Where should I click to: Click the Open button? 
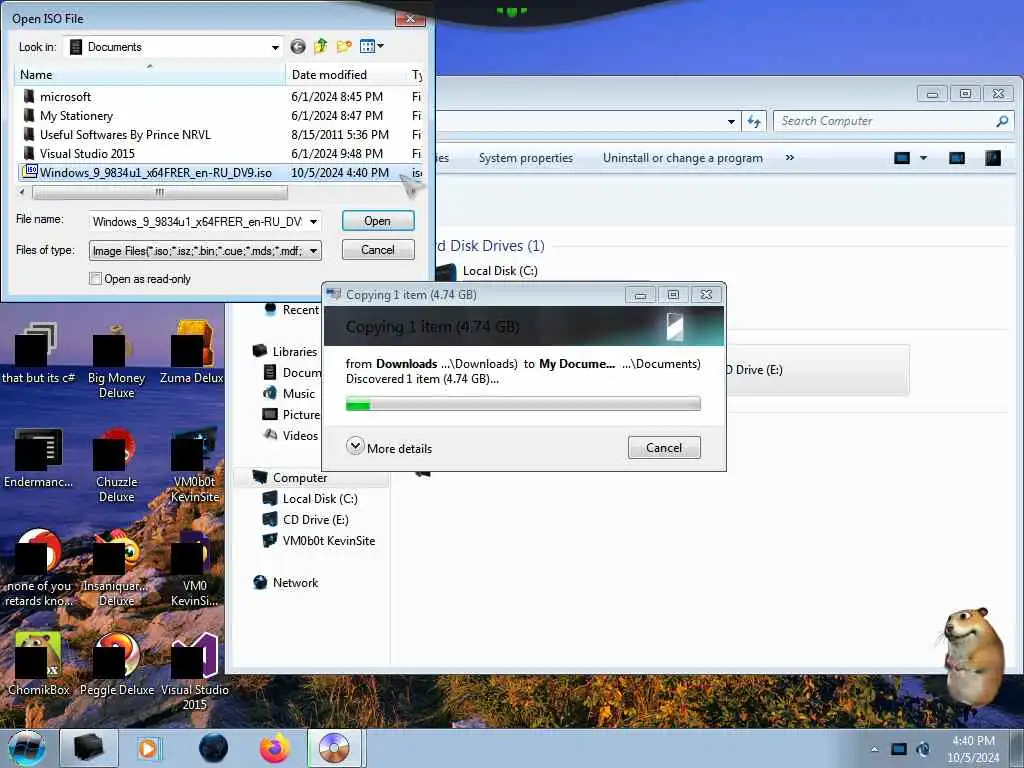coord(377,221)
